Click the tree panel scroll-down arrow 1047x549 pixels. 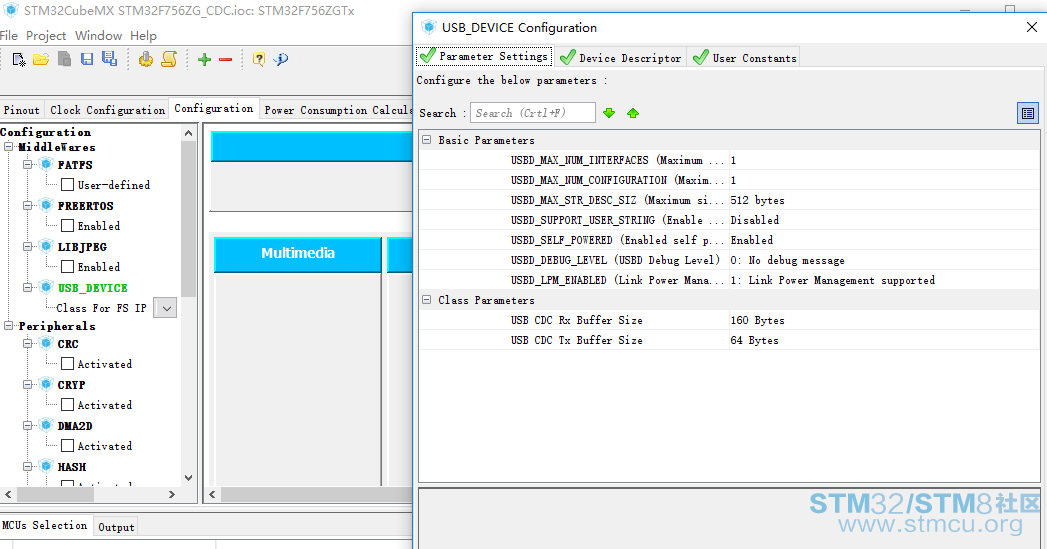click(x=188, y=478)
